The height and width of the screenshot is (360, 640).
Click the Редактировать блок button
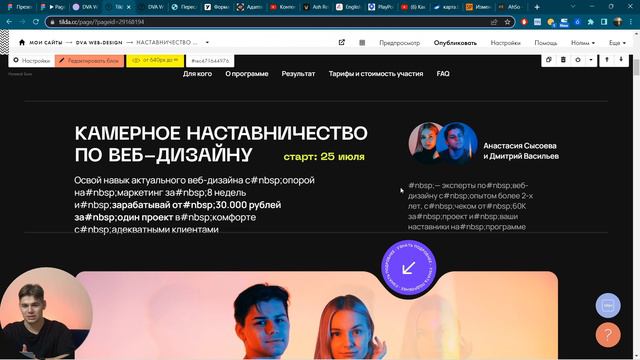[89, 60]
